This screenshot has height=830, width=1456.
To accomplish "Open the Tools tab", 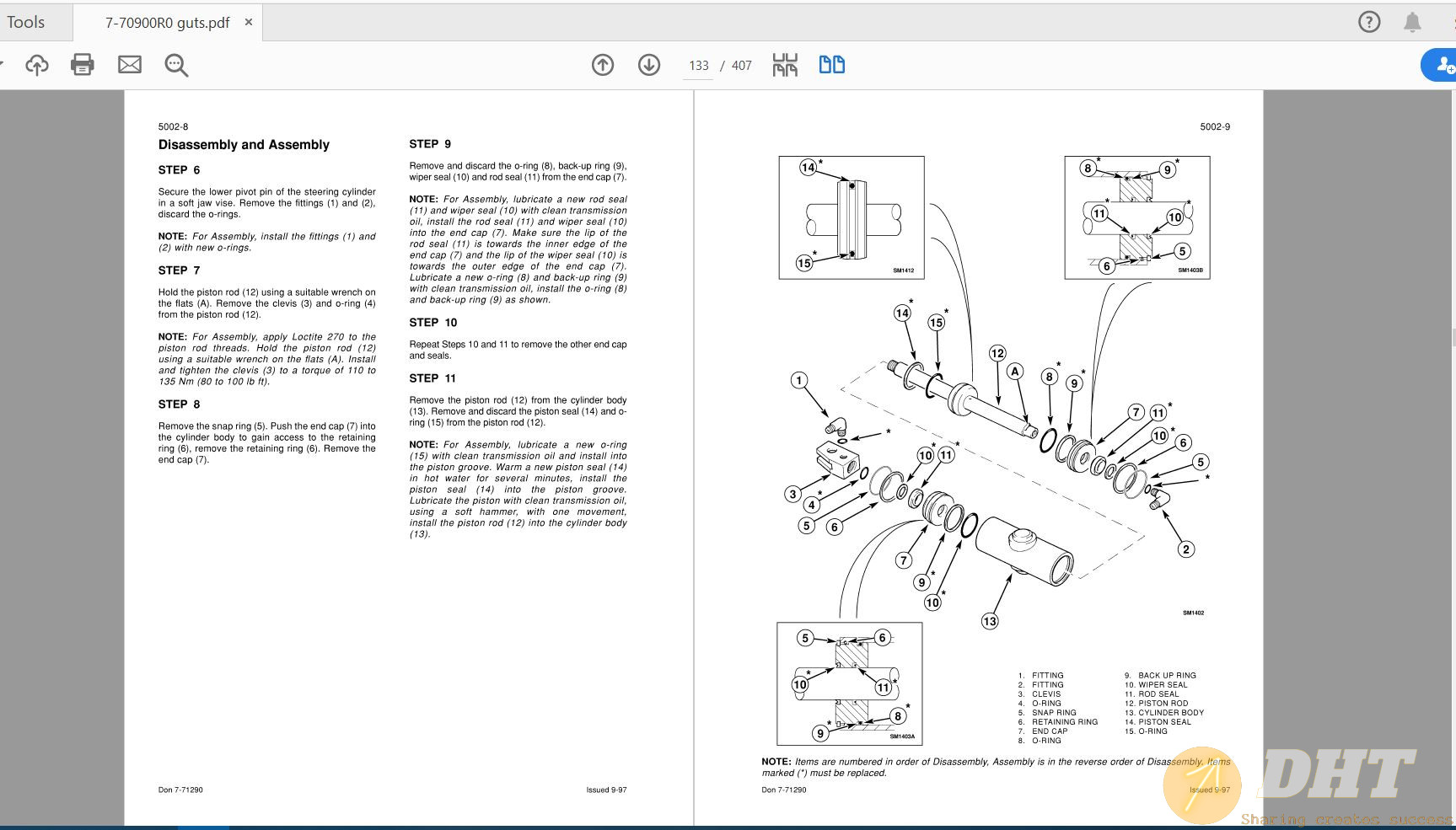I will (x=26, y=23).
